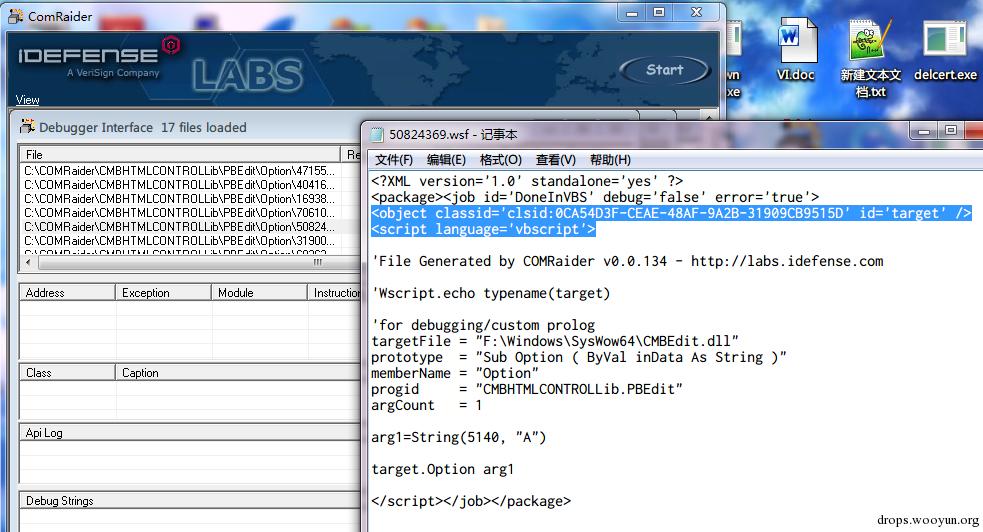Open the 查看(V) menu in Notepad
The height and width of the screenshot is (532, 983).
[x=555, y=160]
